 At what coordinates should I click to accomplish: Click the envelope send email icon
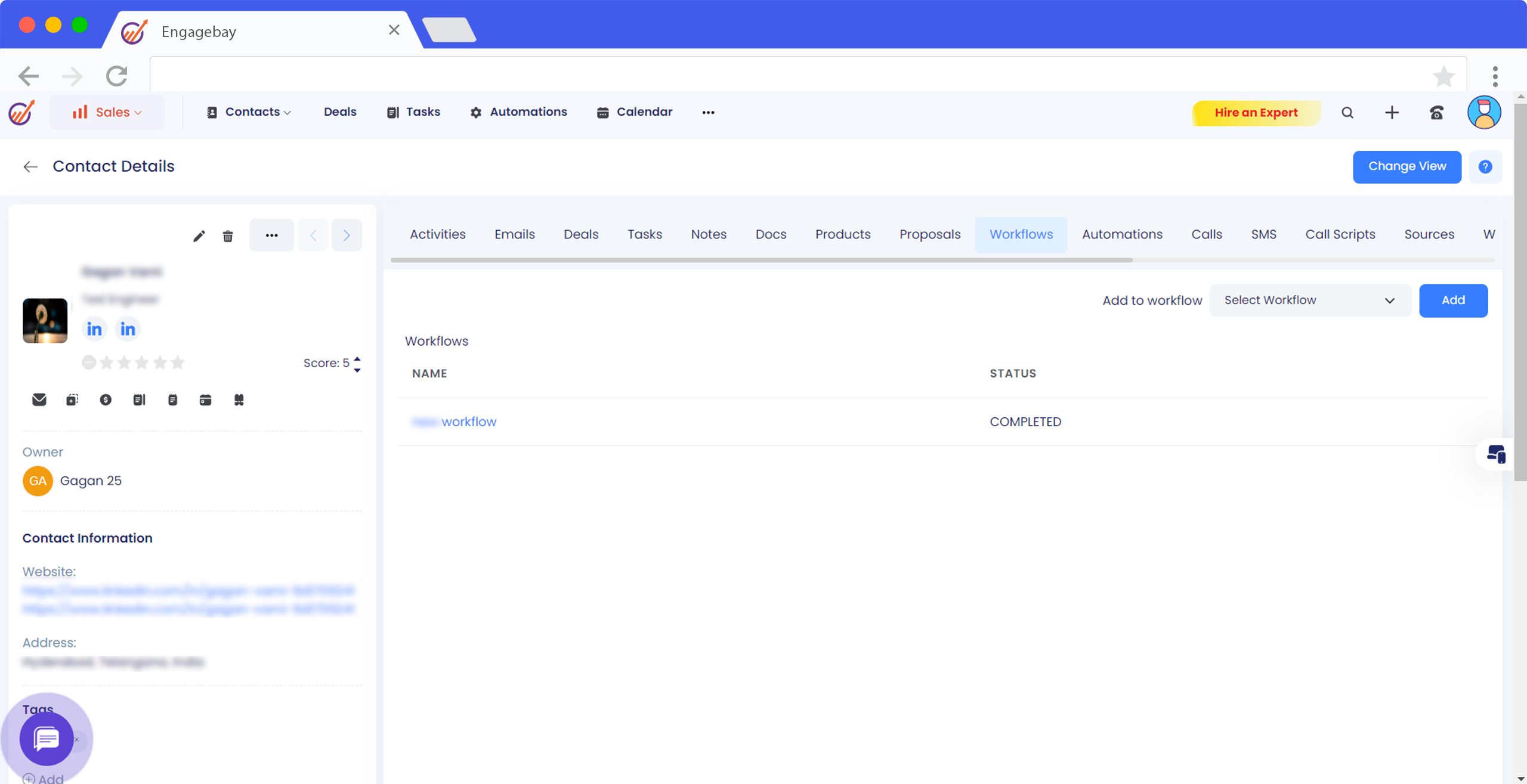pyautogui.click(x=39, y=399)
